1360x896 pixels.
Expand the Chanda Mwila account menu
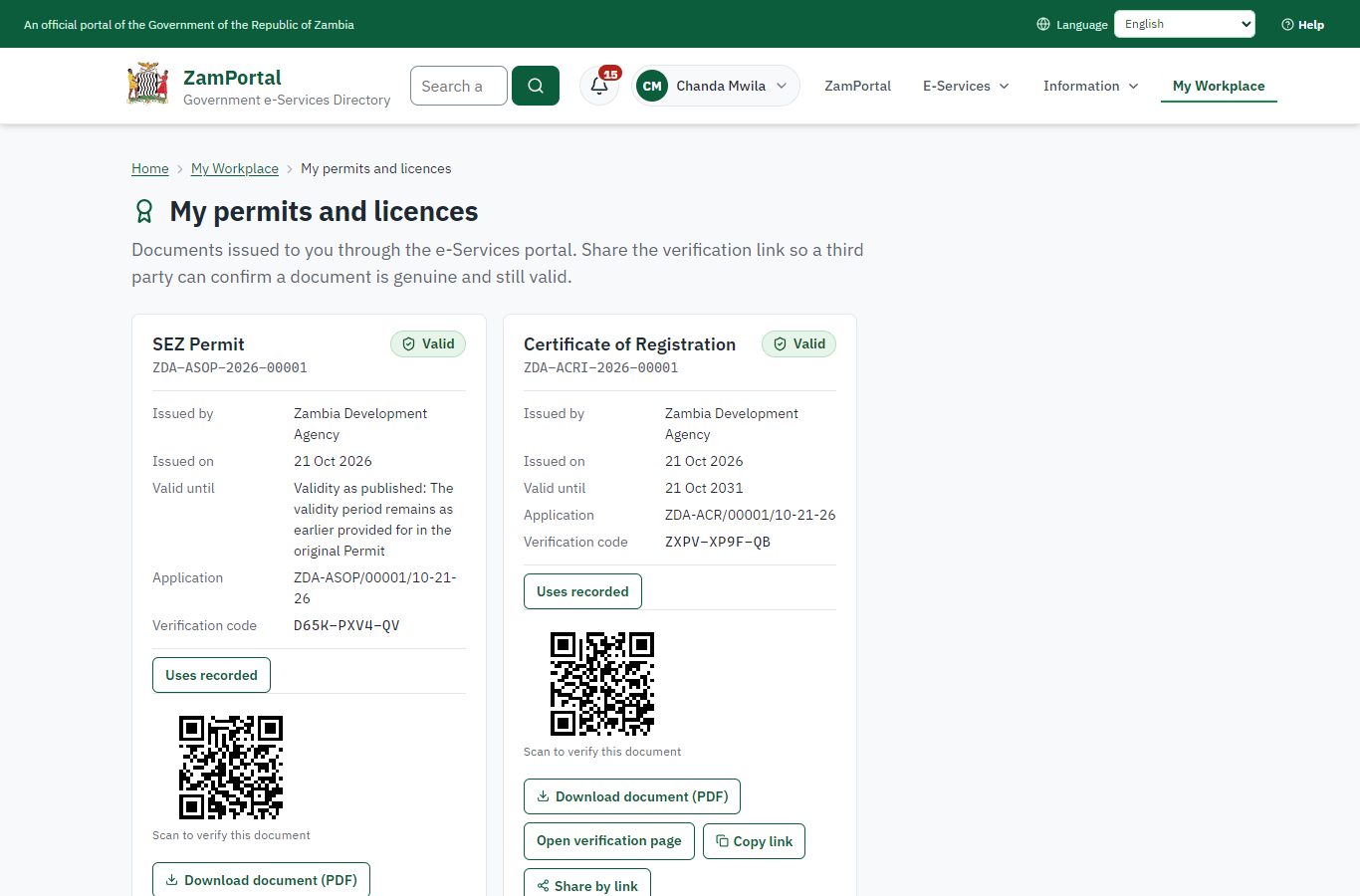716,86
